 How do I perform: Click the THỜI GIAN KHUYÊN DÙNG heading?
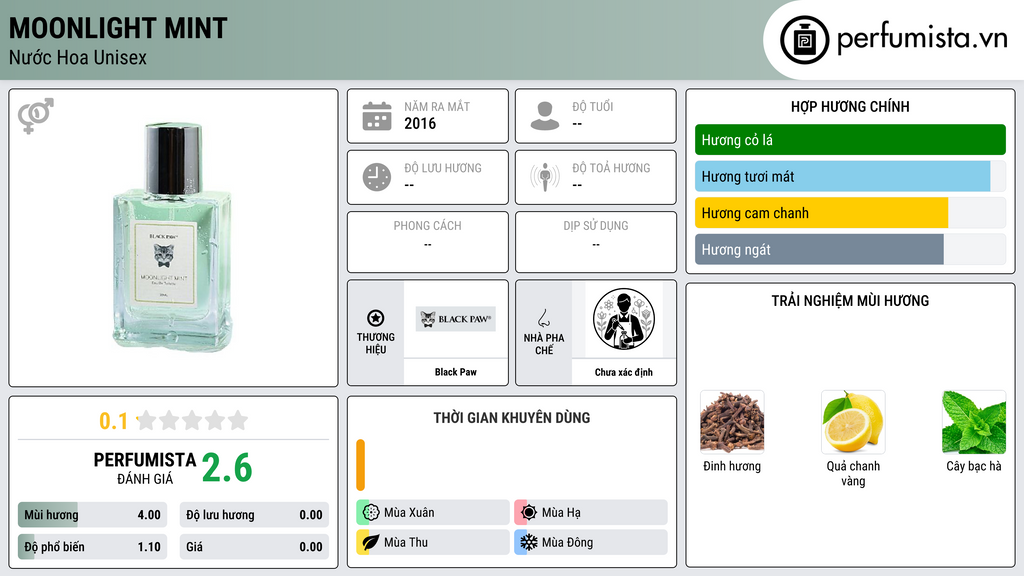pos(512,417)
